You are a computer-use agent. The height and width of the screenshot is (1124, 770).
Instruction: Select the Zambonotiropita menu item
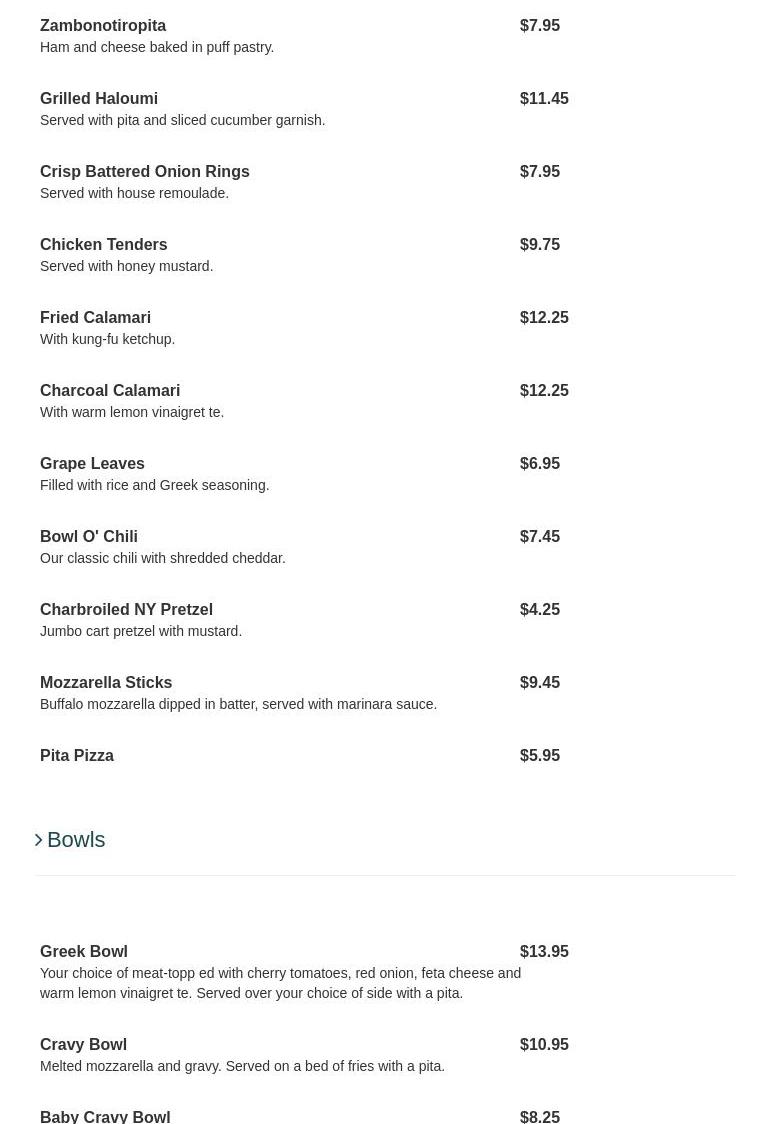point(103,26)
